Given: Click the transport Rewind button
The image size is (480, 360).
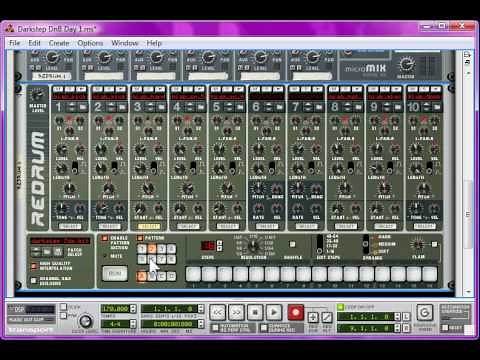Looking at the screenshot, I should 218,313.
